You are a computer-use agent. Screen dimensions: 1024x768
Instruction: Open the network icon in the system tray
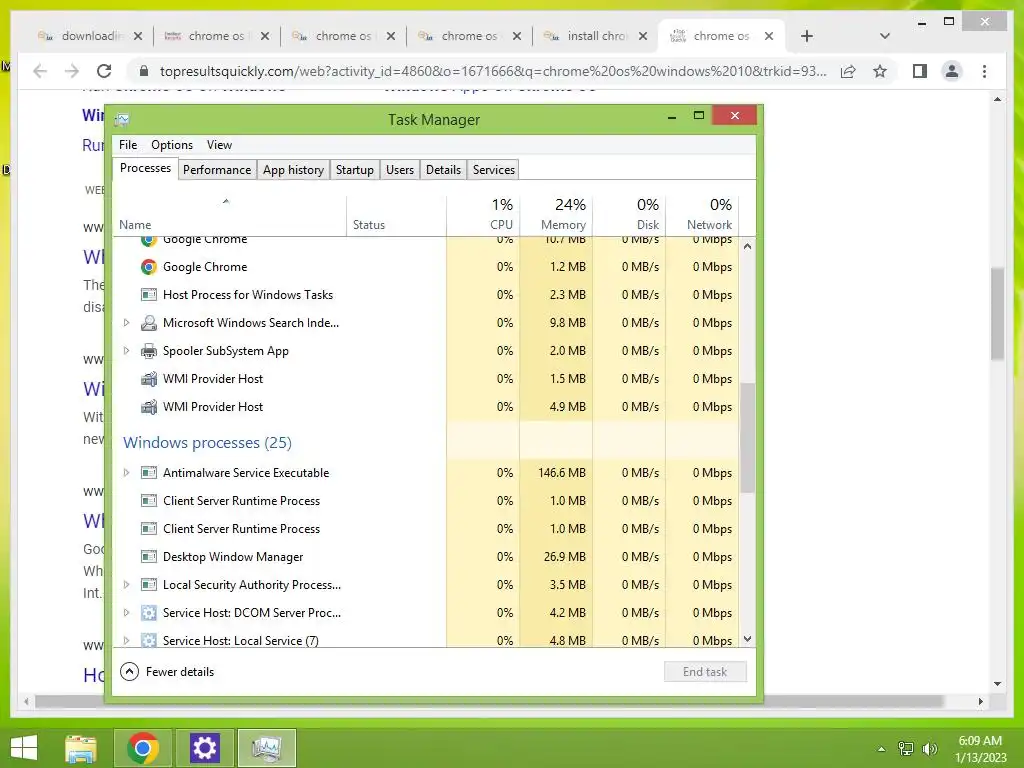pyautogui.click(x=906, y=749)
